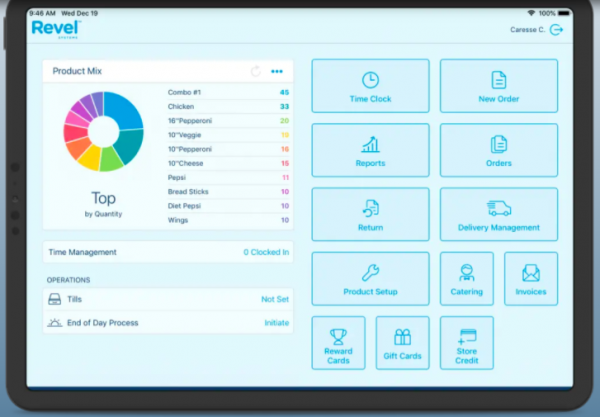This screenshot has height=417, width=600.
Task: Refresh the Product Mix widget
Action: 256,71
